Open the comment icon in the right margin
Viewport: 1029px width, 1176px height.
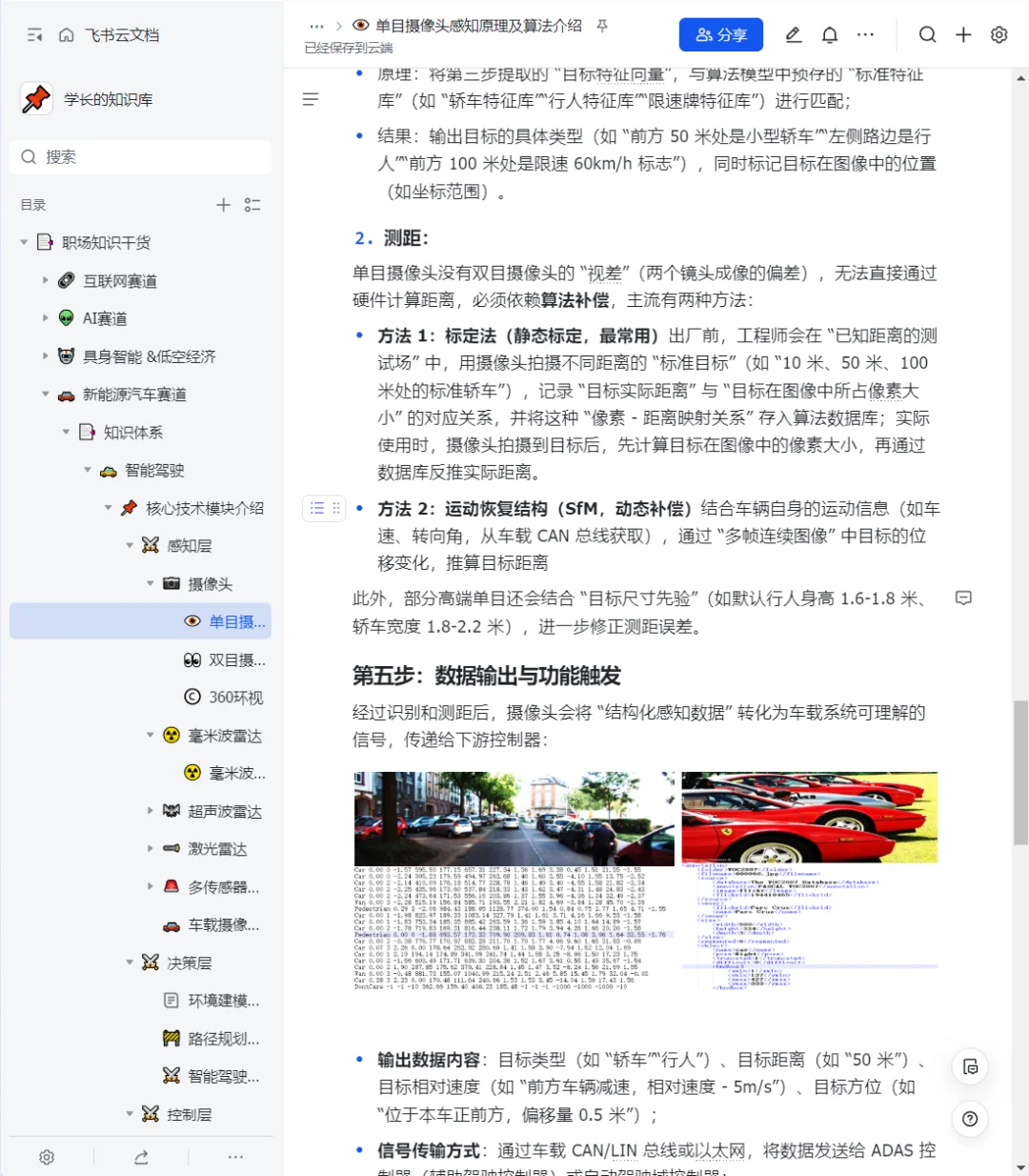tap(964, 598)
